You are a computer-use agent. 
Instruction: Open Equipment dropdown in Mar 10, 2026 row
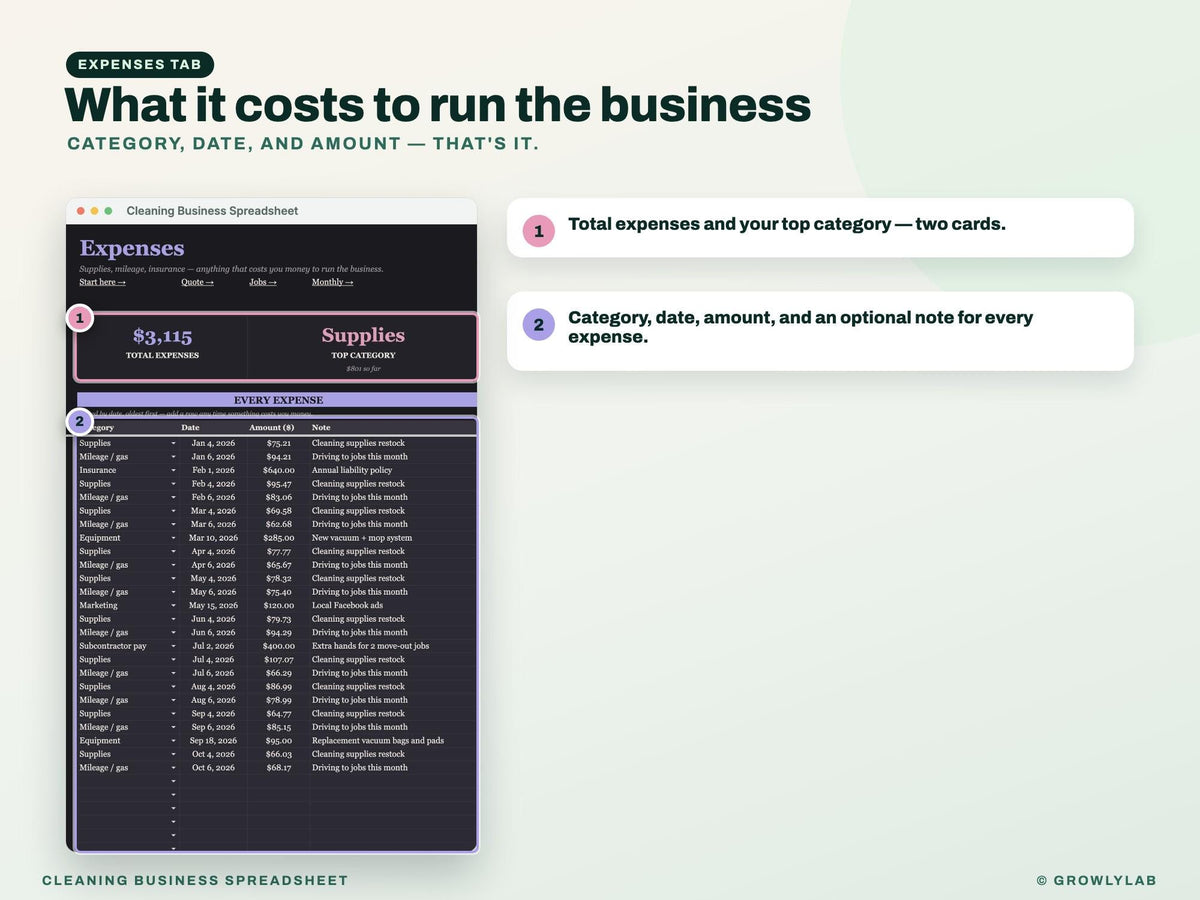click(x=173, y=538)
